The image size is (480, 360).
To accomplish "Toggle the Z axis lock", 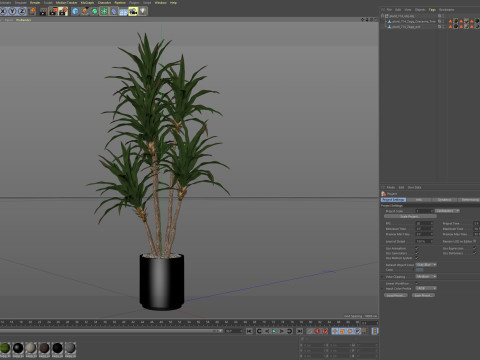I will (22, 11).
